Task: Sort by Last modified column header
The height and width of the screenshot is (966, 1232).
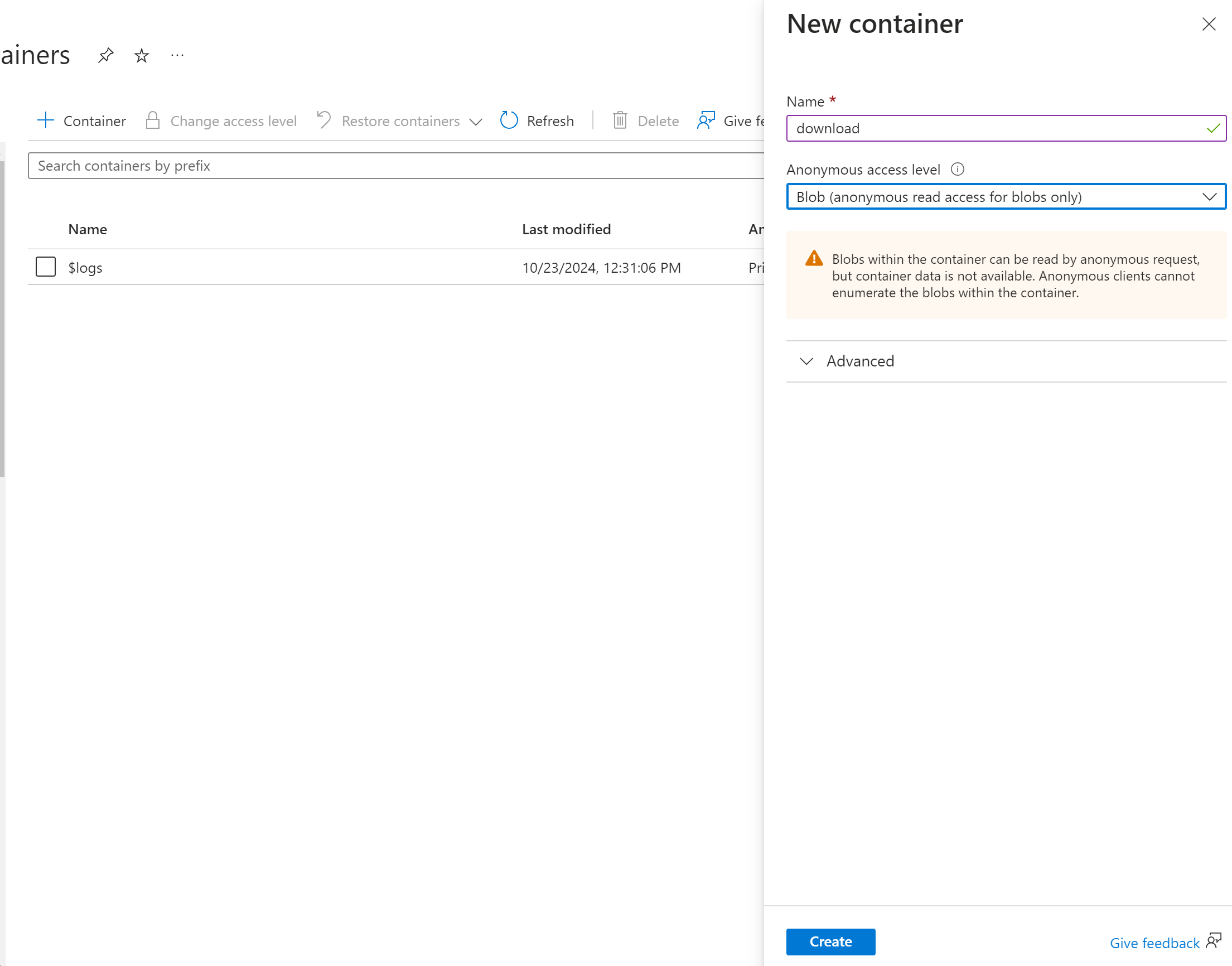Action: tap(566, 229)
